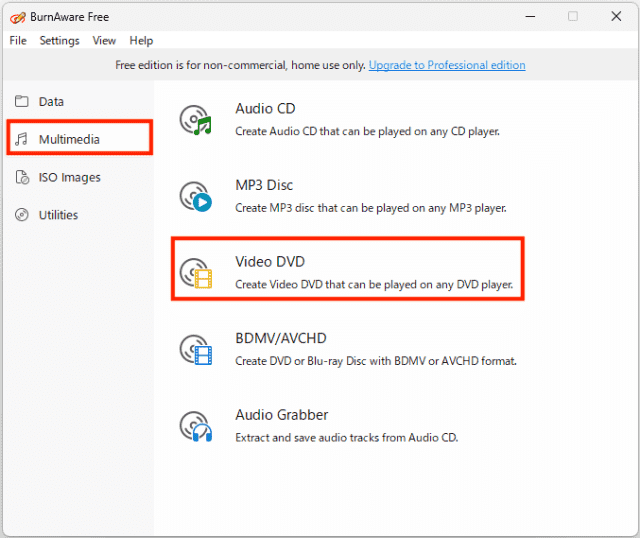640x538 pixels.
Task: Open the View menu
Action: click(104, 40)
